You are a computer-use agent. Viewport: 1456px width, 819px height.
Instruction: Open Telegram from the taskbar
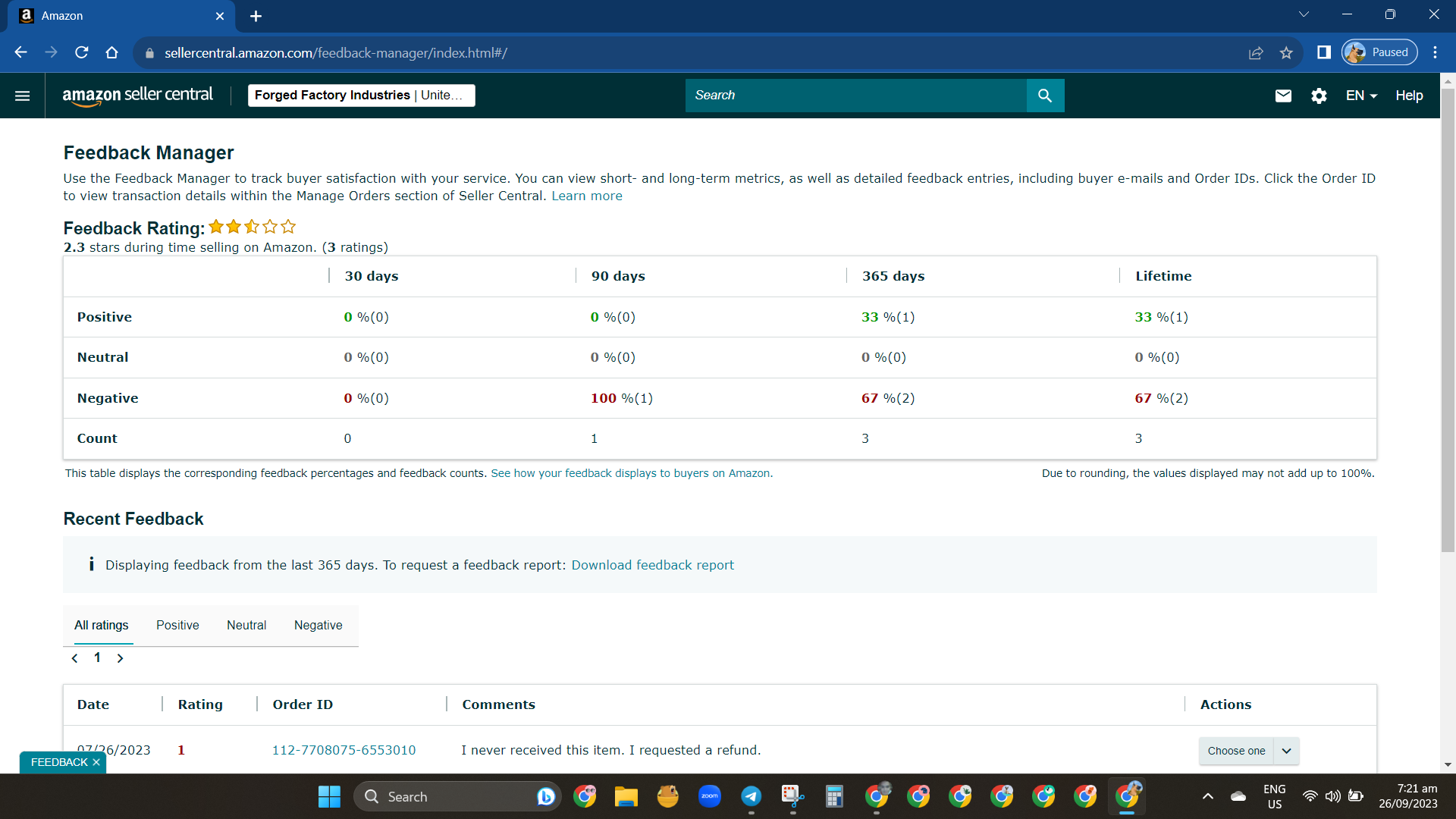tap(752, 796)
